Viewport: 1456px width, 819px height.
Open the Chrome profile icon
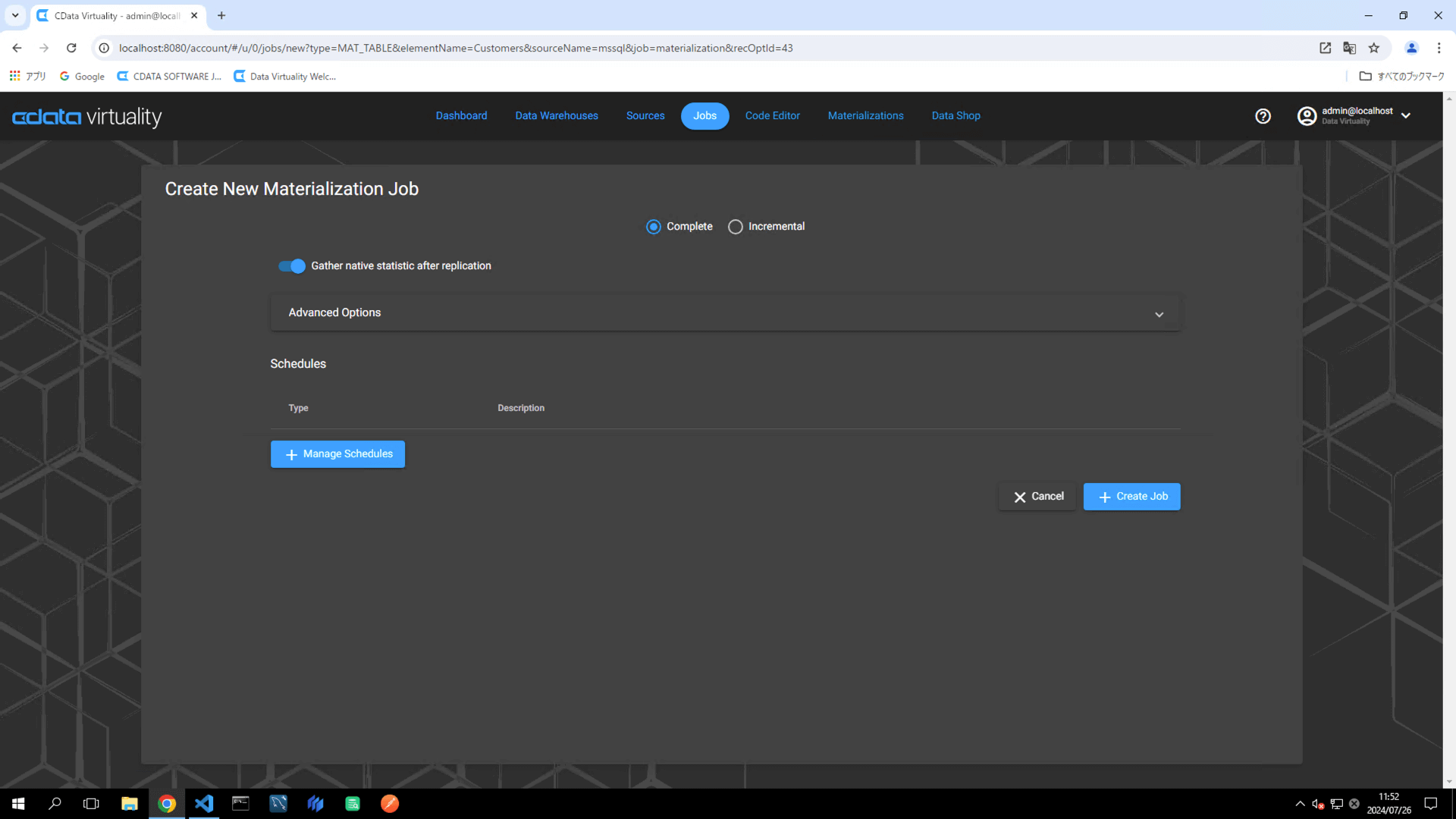(1411, 48)
